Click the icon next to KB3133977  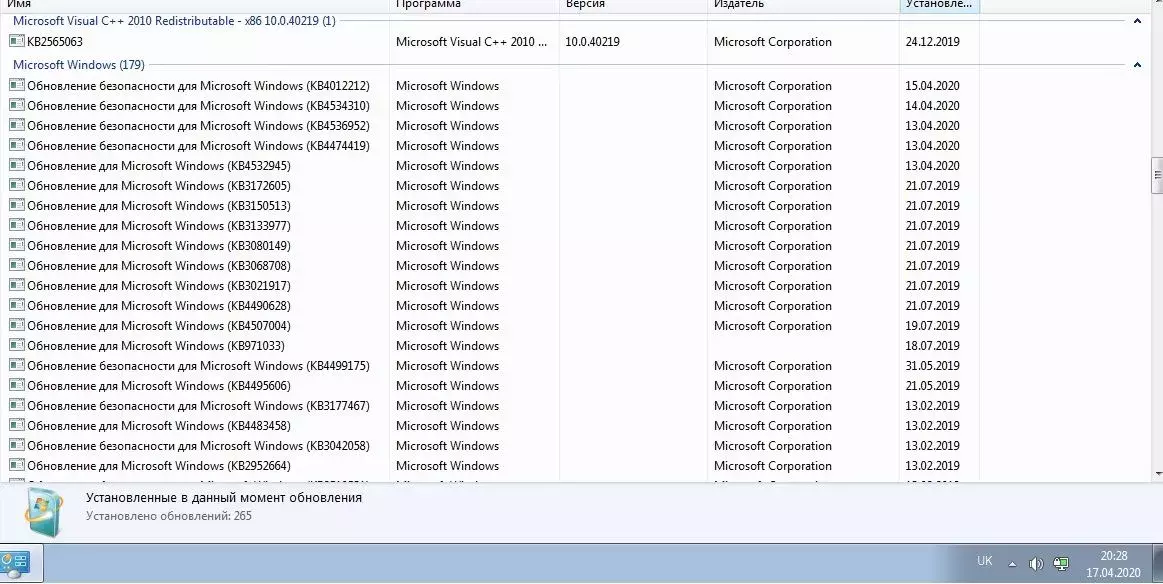[16, 225]
